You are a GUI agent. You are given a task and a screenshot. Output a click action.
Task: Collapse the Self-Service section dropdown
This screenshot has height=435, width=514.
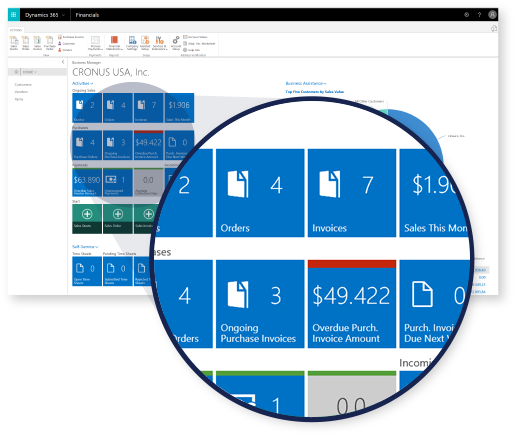[85, 247]
